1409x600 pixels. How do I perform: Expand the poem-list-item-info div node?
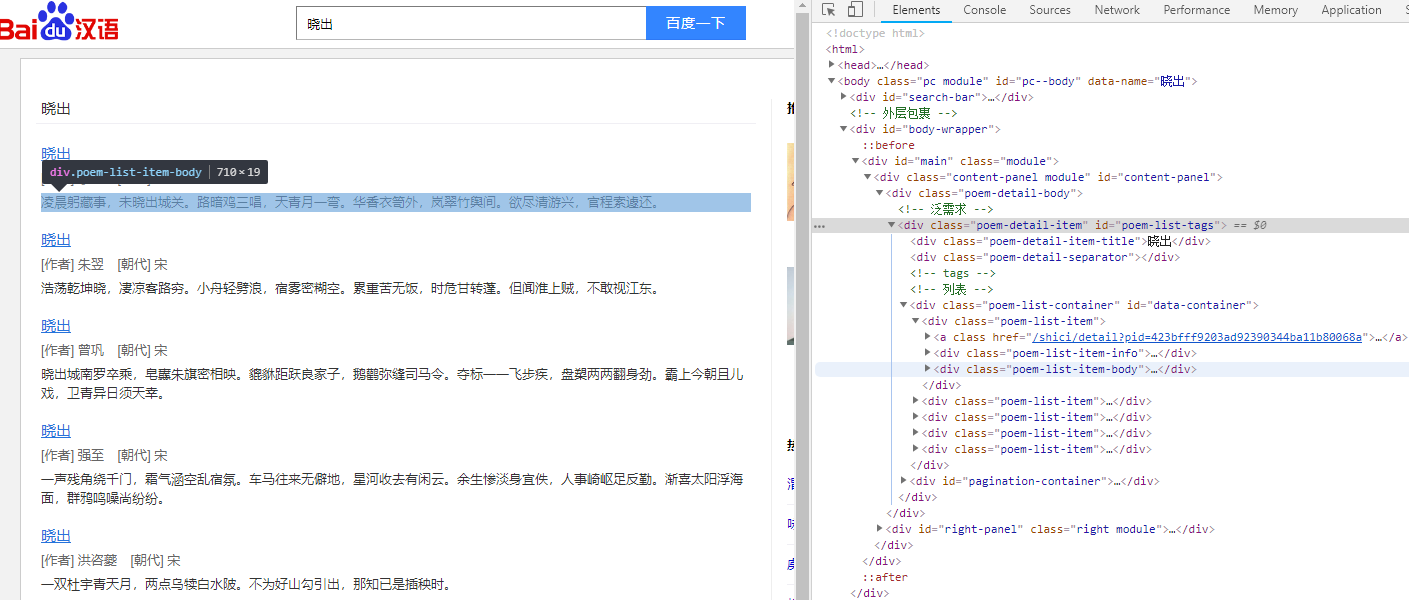[x=928, y=353]
